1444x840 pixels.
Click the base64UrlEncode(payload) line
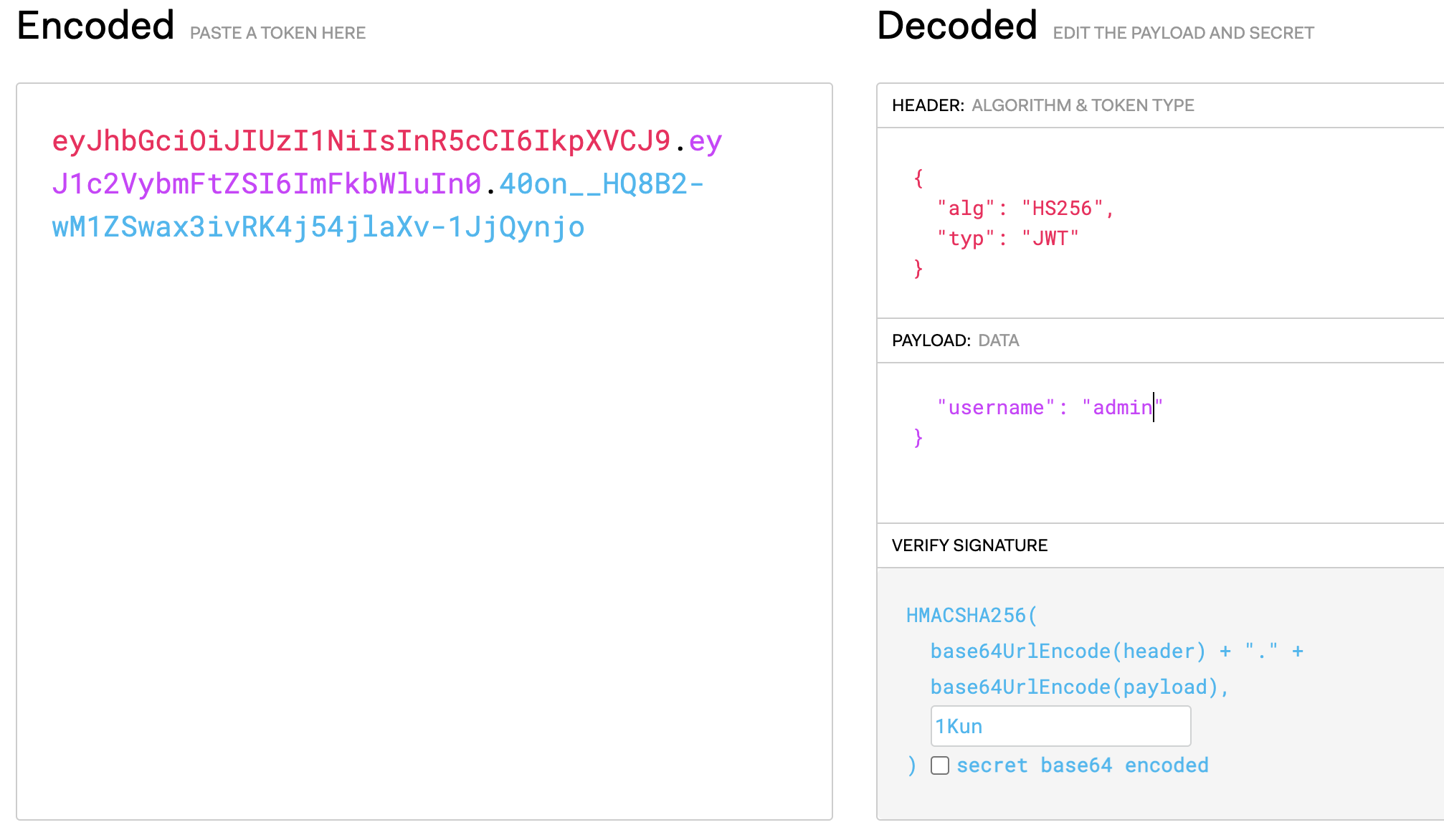click(x=1080, y=687)
